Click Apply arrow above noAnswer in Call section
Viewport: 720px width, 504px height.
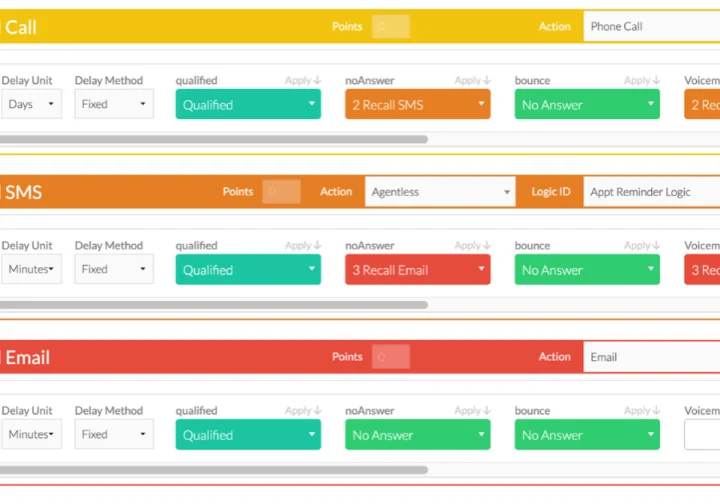click(x=472, y=80)
